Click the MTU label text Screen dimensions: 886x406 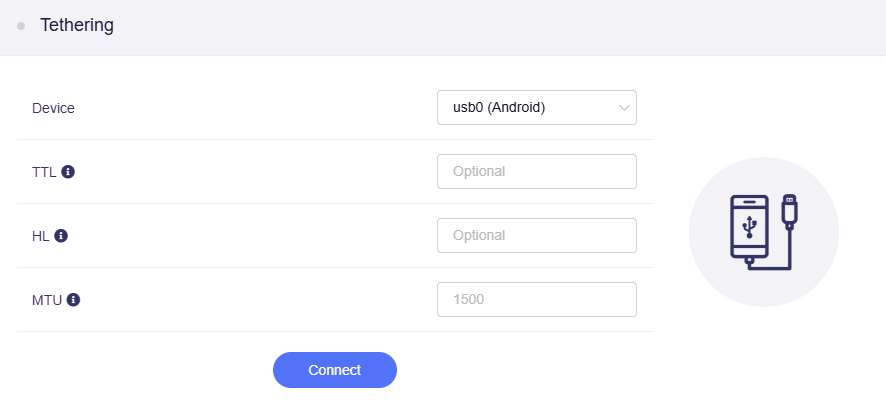coord(47,299)
